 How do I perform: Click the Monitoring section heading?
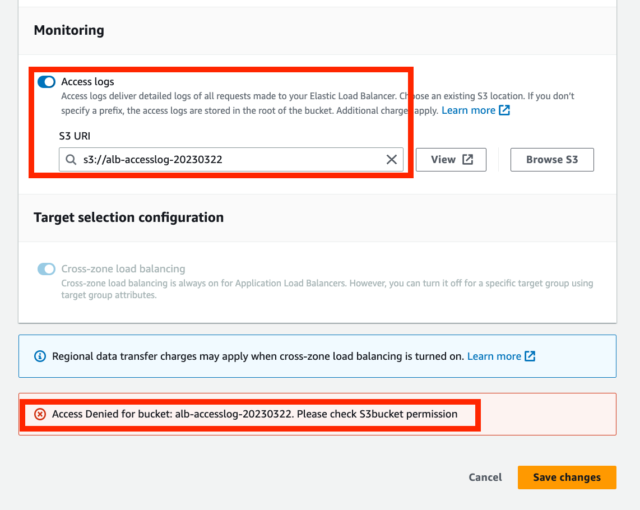point(69,30)
